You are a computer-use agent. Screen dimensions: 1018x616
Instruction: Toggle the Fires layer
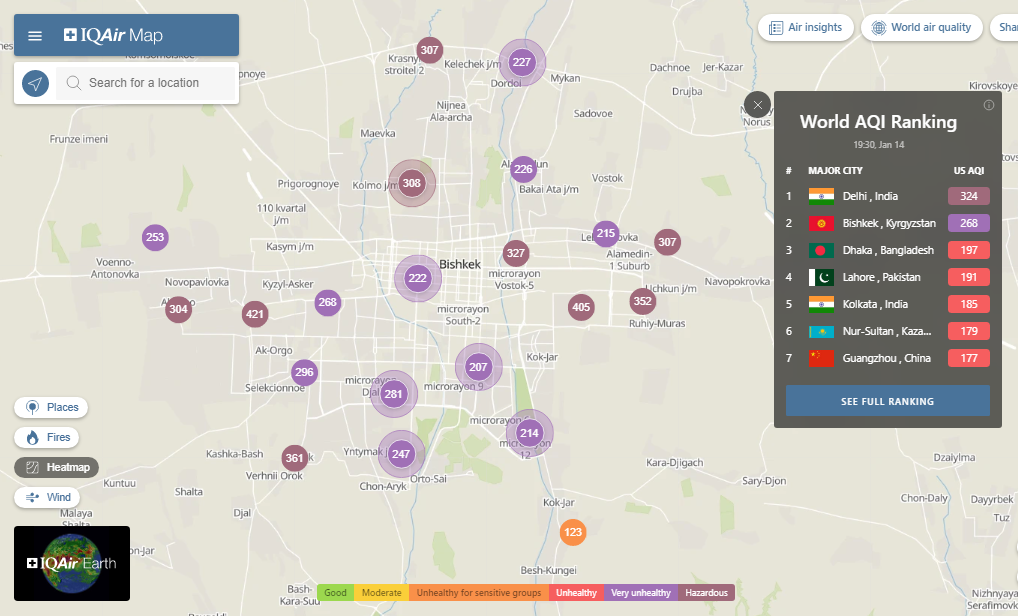click(47, 437)
